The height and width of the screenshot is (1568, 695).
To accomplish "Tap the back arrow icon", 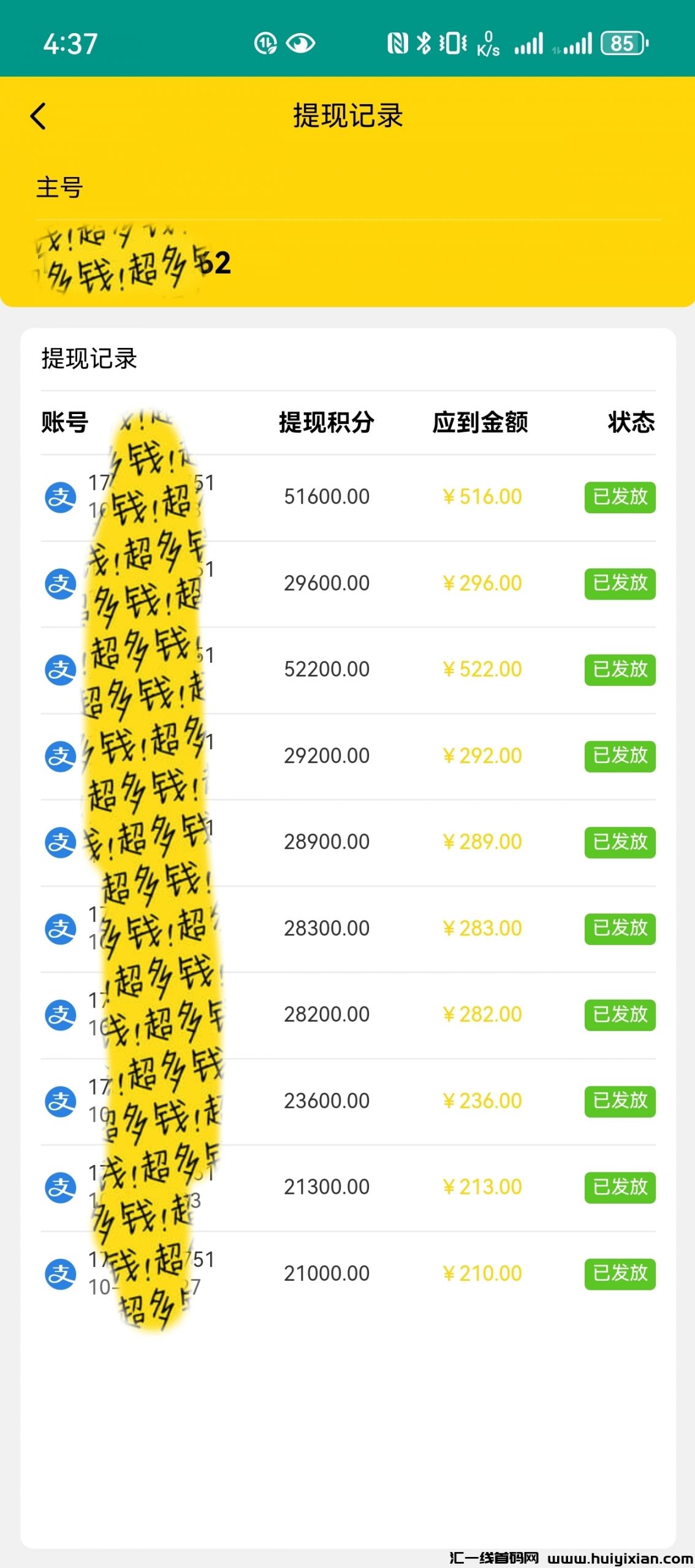I will point(38,116).
